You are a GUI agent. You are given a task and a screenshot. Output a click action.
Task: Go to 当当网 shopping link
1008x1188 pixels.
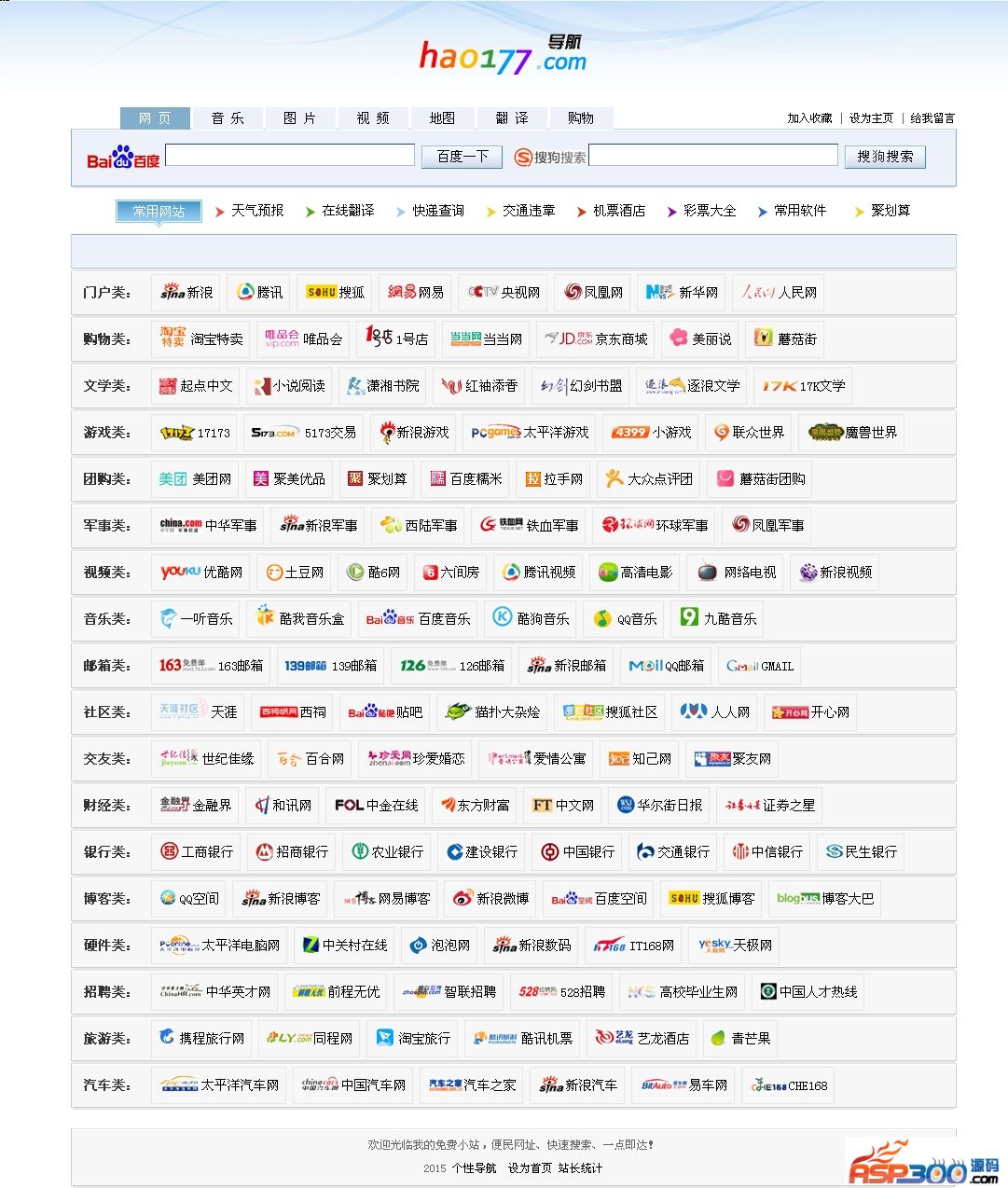486,338
